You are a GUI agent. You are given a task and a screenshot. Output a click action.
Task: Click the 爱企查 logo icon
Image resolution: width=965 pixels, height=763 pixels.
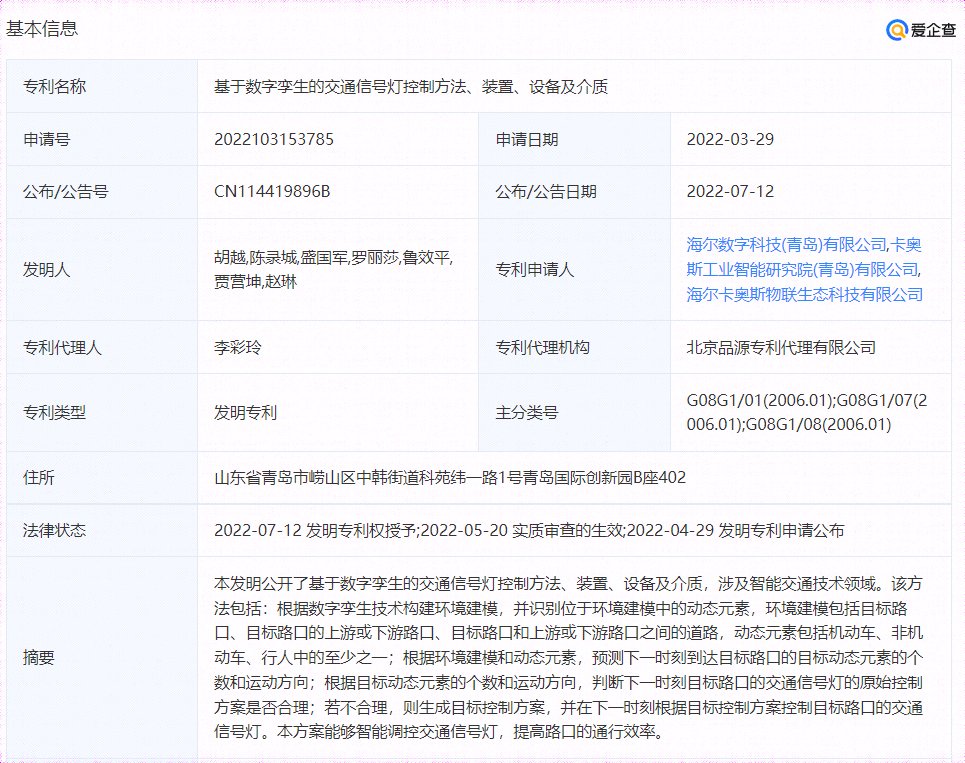point(896,30)
